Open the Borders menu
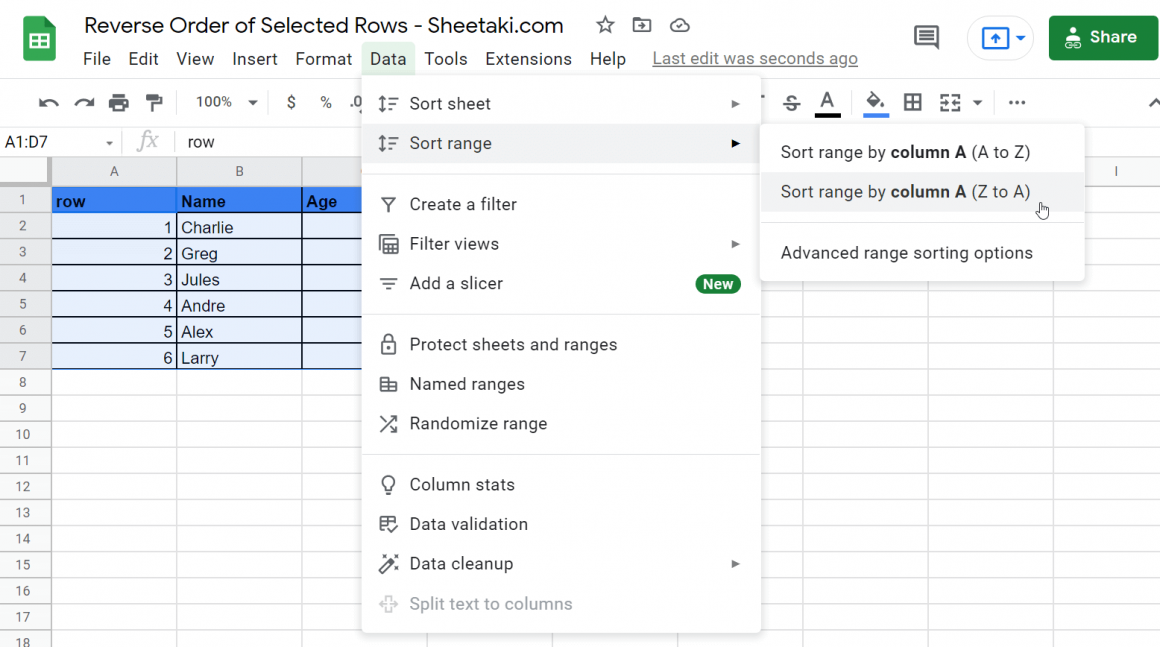The image size is (1160, 647). pos(912,102)
